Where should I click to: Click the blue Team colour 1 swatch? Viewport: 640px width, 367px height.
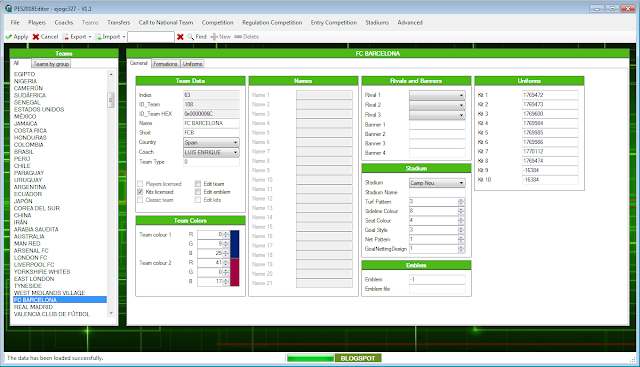pos(235,244)
